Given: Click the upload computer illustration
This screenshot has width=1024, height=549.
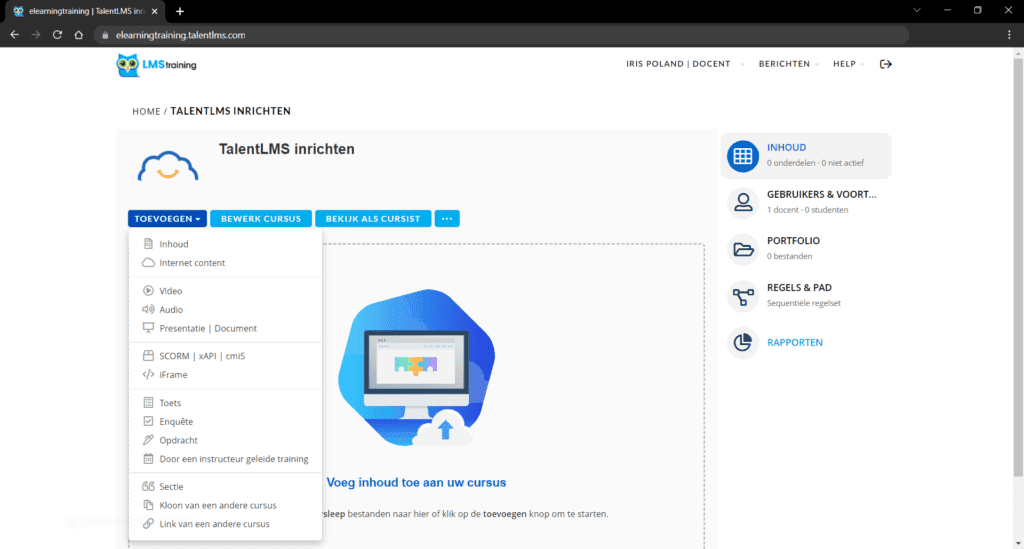Looking at the screenshot, I should pyautogui.click(x=417, y=368).
